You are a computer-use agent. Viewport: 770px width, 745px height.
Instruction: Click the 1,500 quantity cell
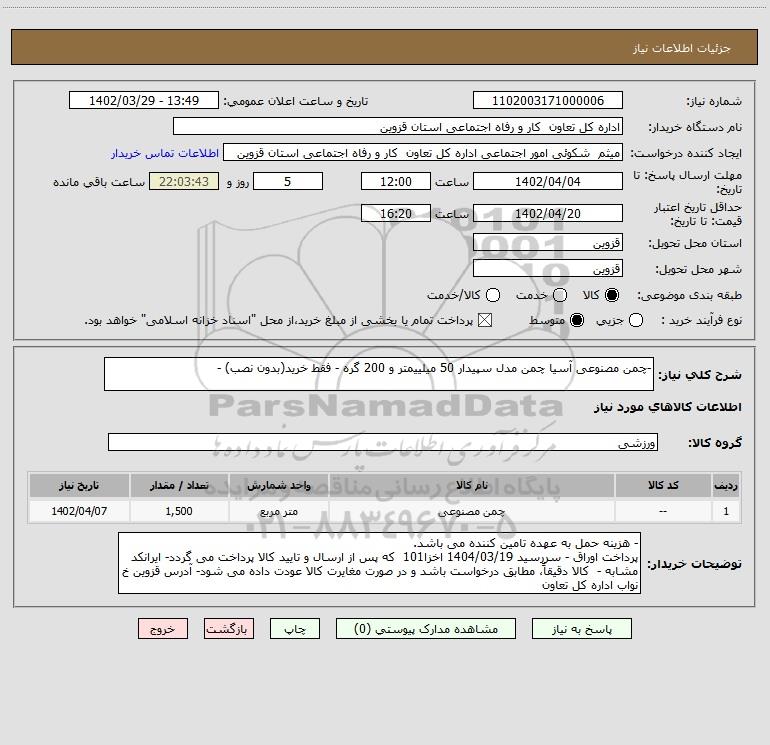pyautogui.click(x=179, y=511)
